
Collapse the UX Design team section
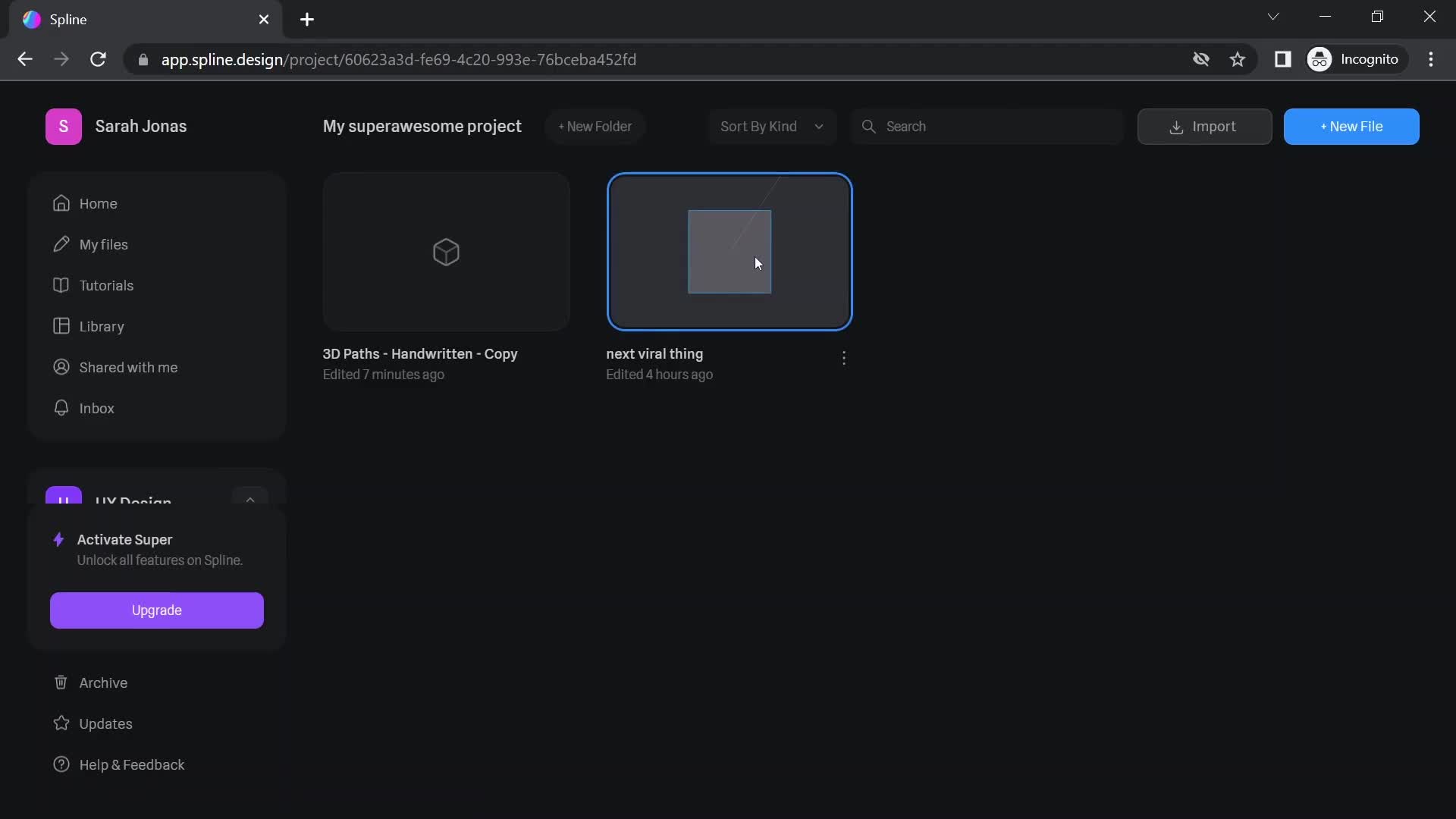(250, 497)
